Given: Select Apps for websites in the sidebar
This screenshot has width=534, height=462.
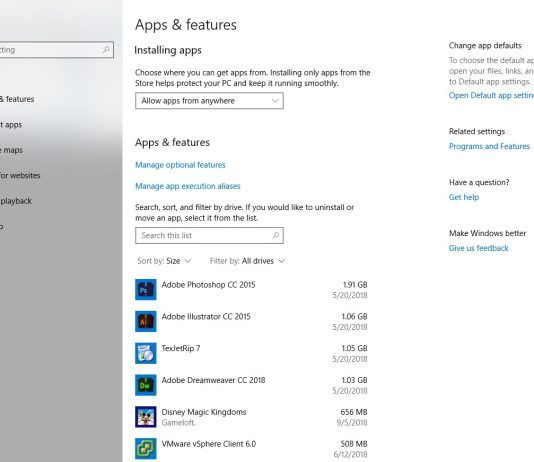Looking at the screenshot, I should 20,176.
